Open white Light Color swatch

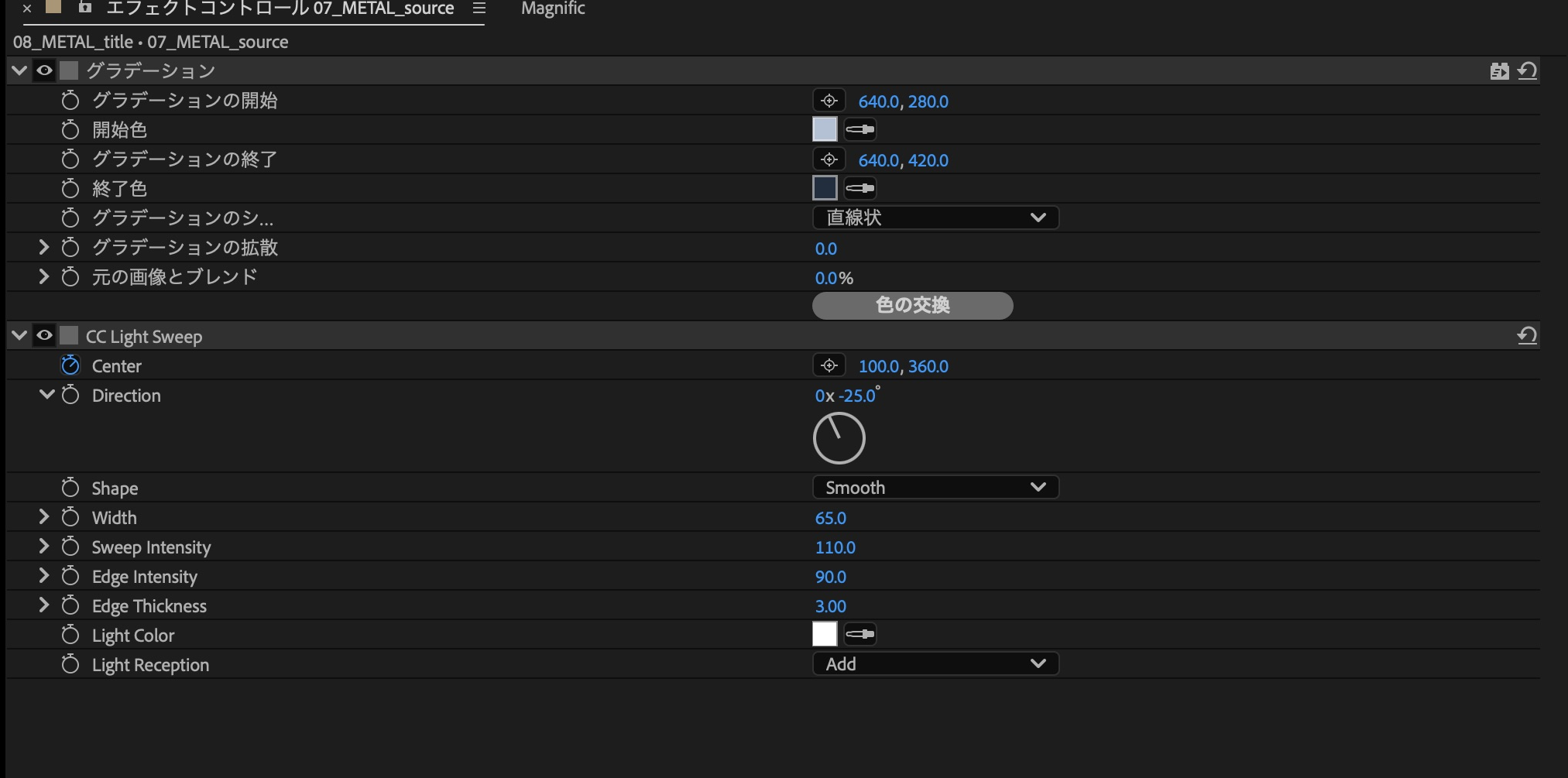[x=825, y=634]
